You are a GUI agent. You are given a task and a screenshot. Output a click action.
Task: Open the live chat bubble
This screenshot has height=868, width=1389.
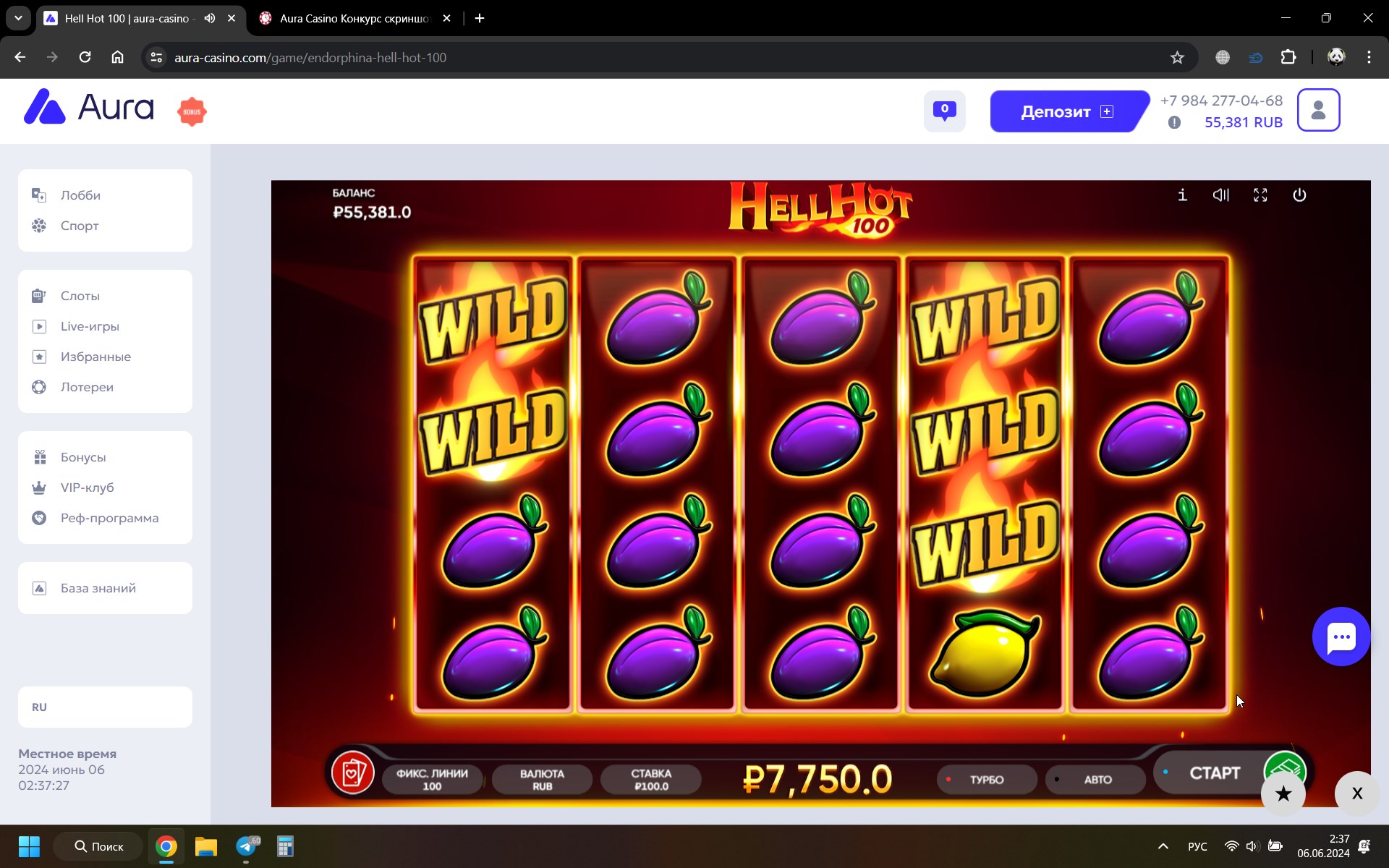point(1341,637)
